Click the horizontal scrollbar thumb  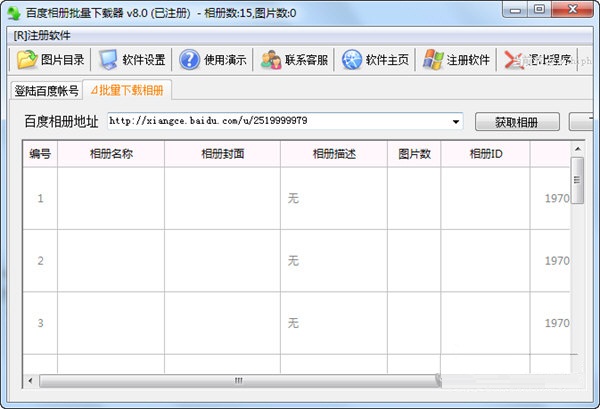[239, 381]
